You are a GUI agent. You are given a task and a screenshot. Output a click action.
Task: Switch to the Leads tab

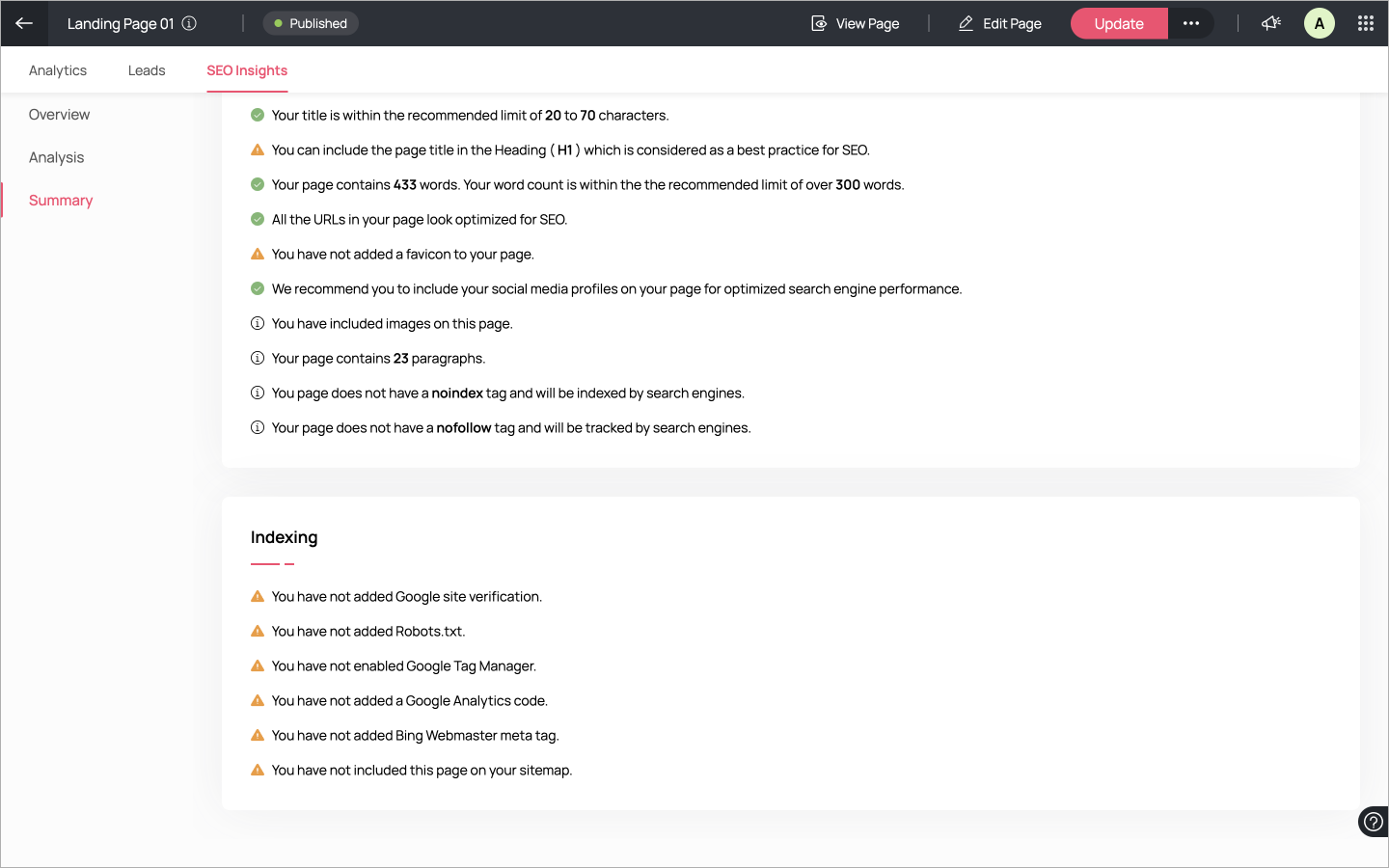[x=147, y=70]
